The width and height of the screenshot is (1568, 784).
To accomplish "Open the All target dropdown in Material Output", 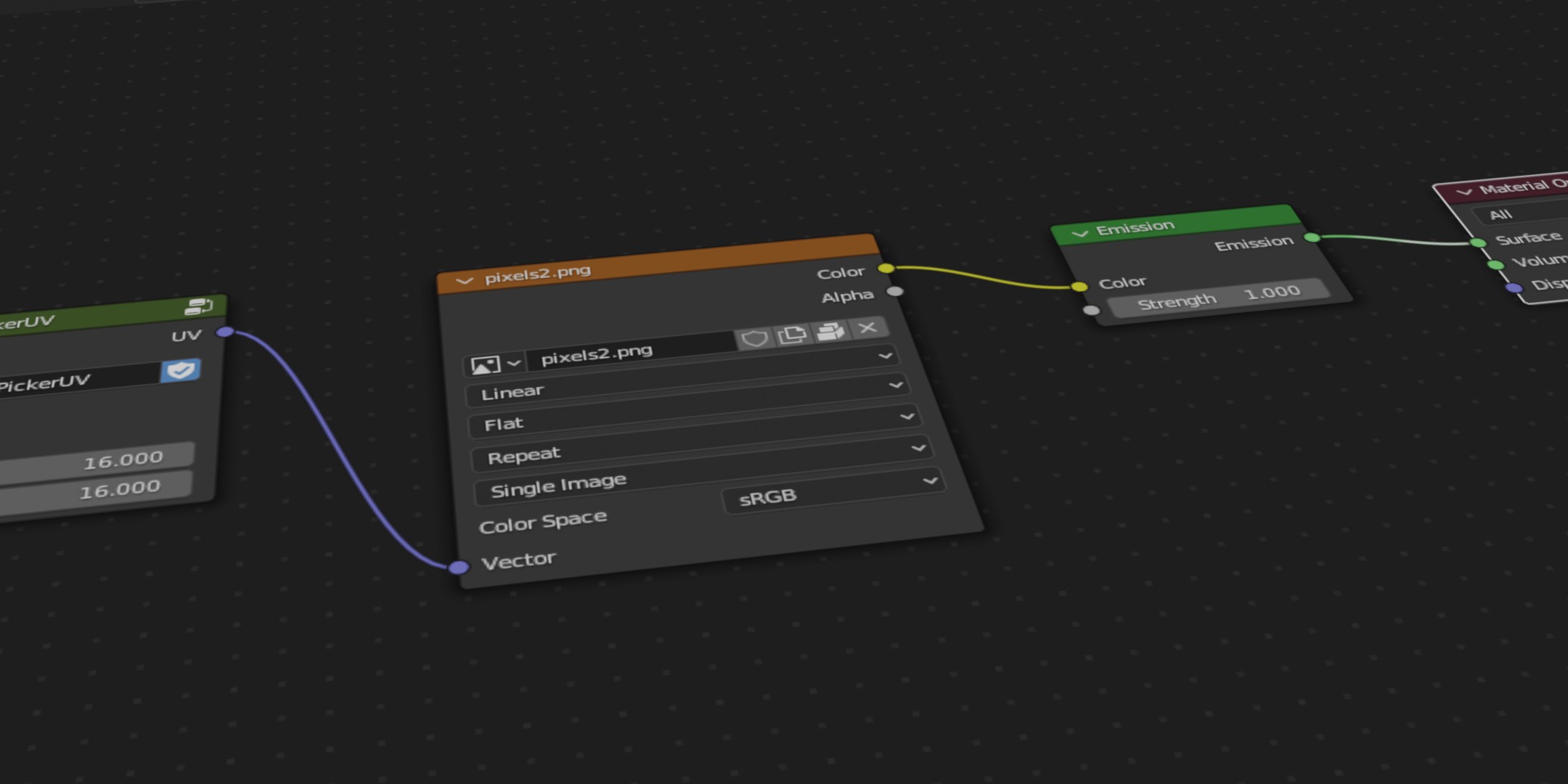I will (1521, 211).
